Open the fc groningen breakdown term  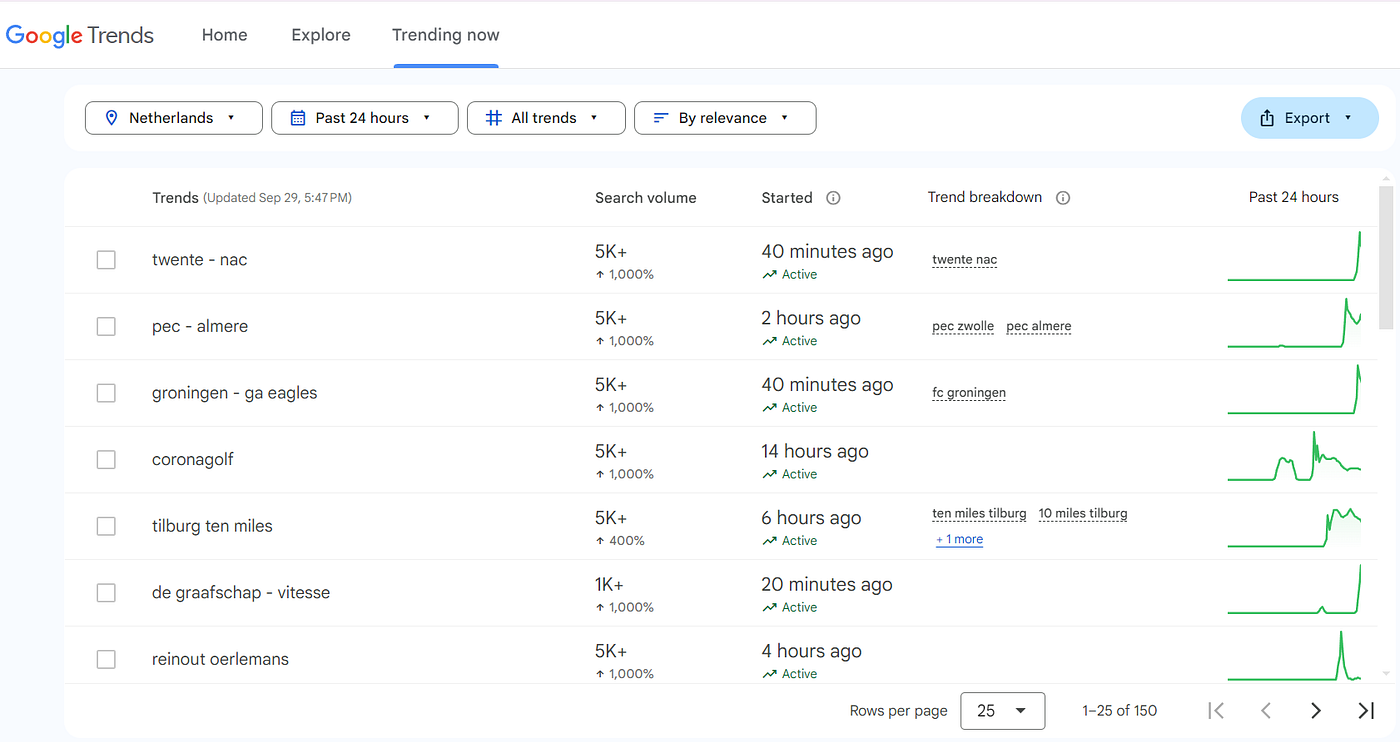click(969, 393)
